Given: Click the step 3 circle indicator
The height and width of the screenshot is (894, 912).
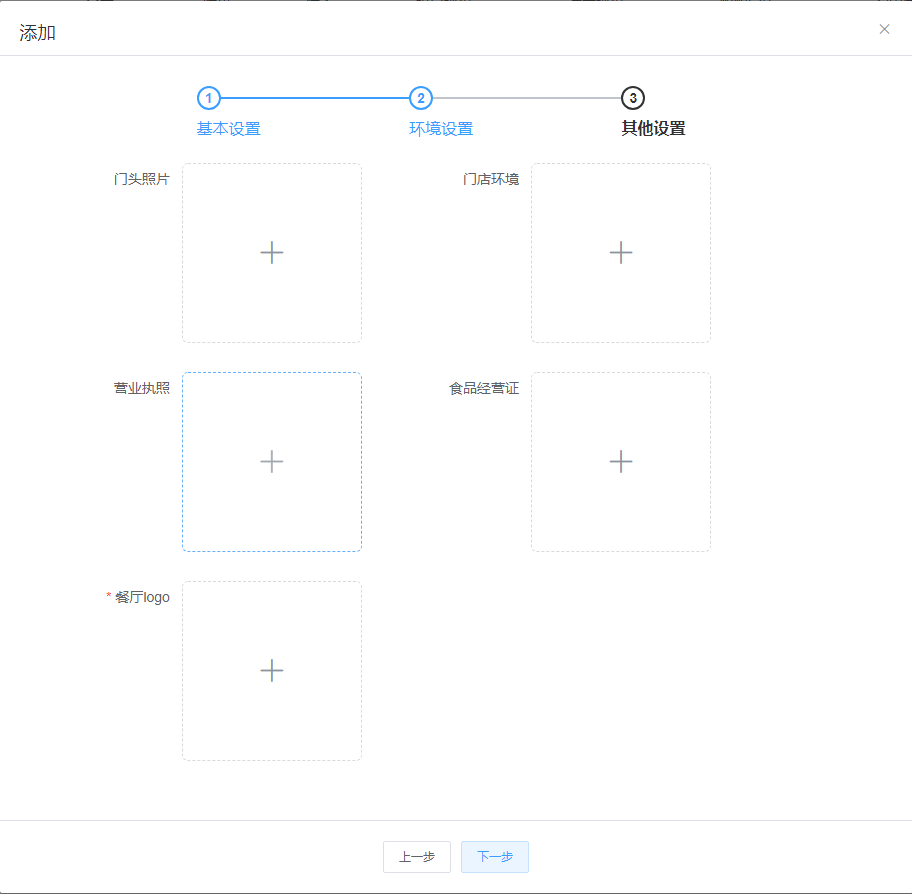Looking at the screenshot, I should 633,98.
